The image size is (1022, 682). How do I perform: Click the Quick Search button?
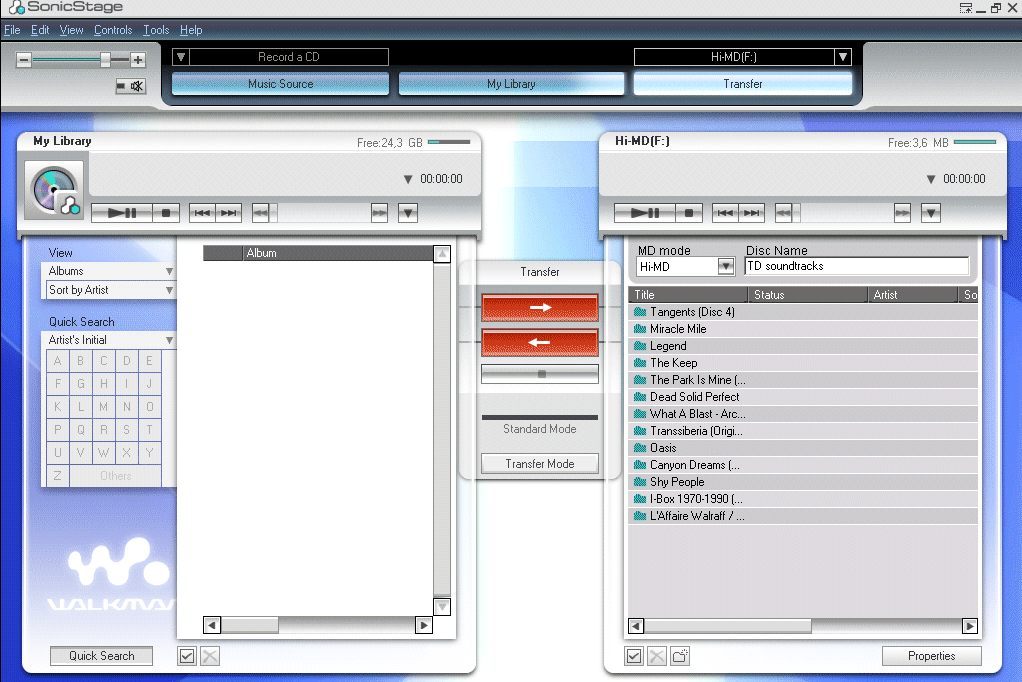102,656
